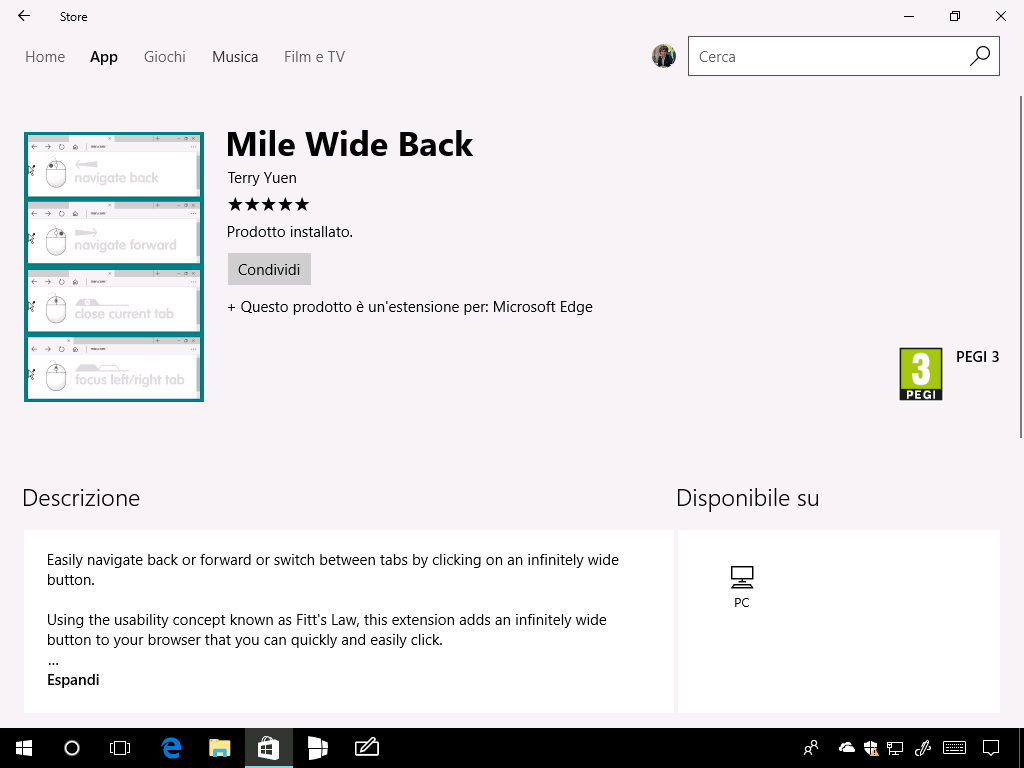Expand the Microsoft Edge extension notice

[410, 307]
